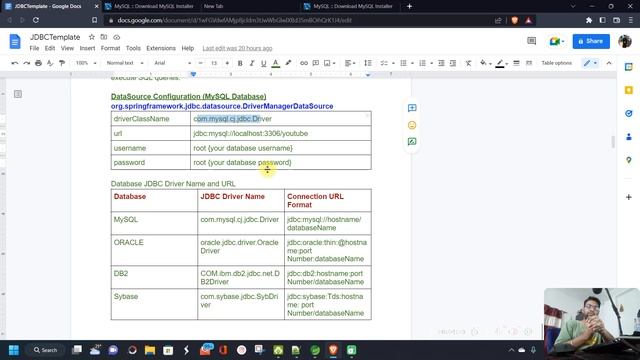Click the Decrease indent icon
The image size is (640, 360).
click(x=441, y=63)
